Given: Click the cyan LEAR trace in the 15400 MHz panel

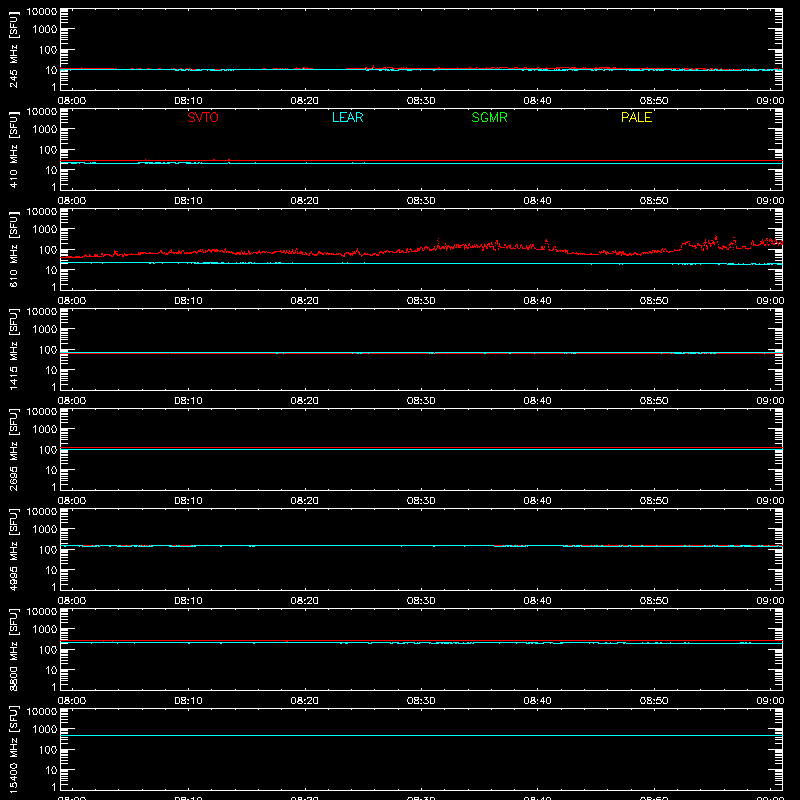Looking at the screenshot, I should pos(421,735).
